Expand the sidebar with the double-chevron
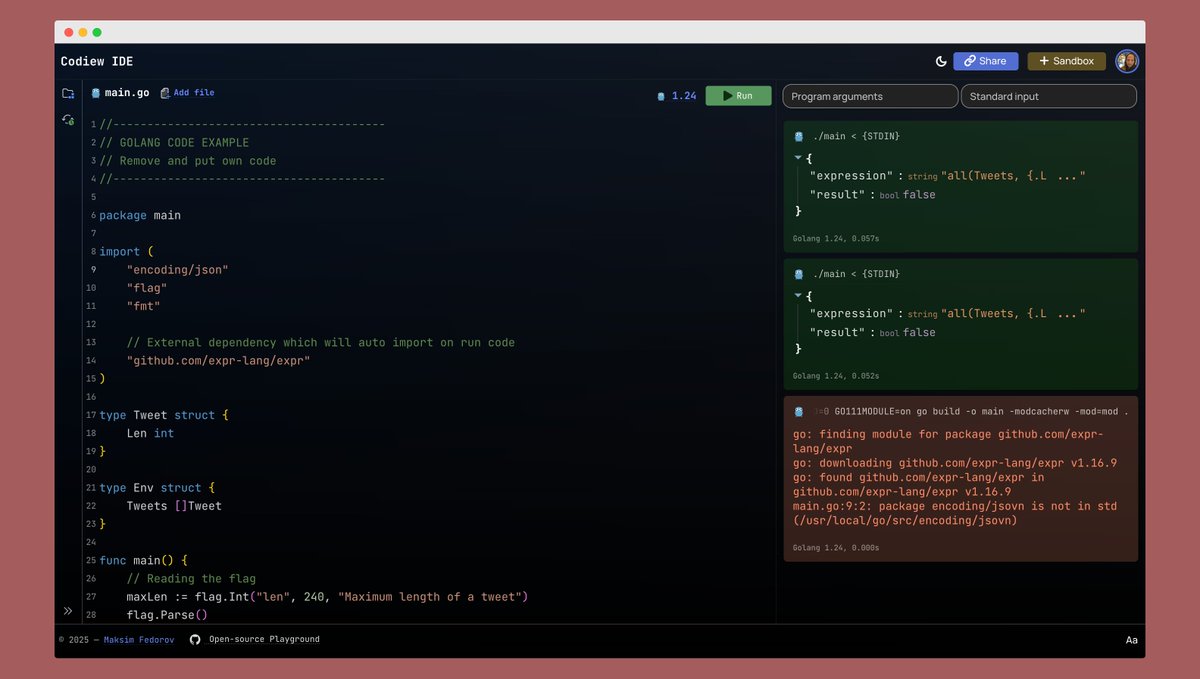Screen dimensions: 1200x679 [x=68, y=610]
